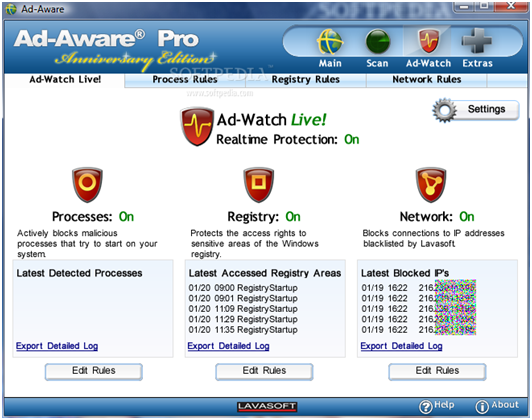Screen dimensions: 532x420
Task: Click the large Ad-Watch Live! shield logo
Action: coord(197,127)
